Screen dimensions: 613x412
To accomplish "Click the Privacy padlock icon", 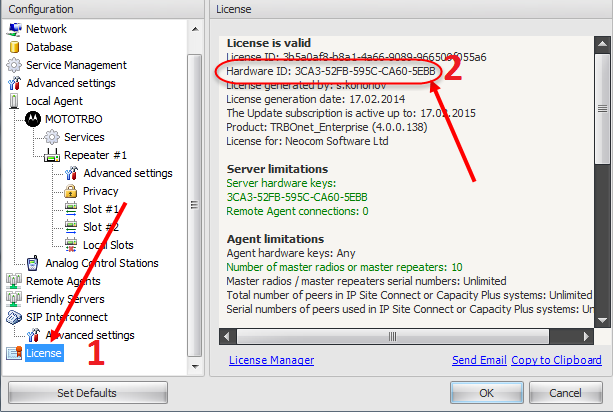I will tap(71, 191).
